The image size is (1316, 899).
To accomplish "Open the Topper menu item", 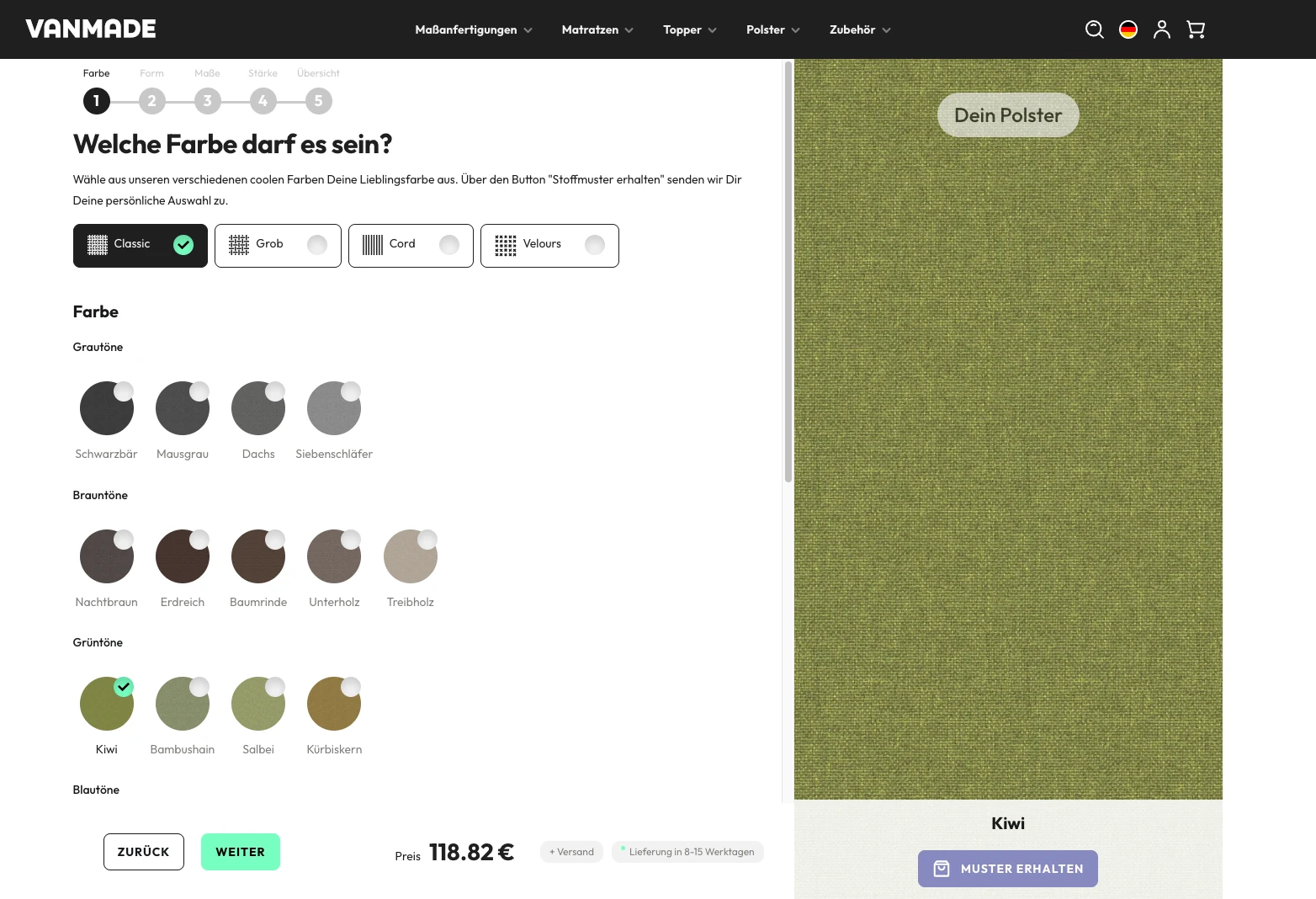I will pos(689,29).
